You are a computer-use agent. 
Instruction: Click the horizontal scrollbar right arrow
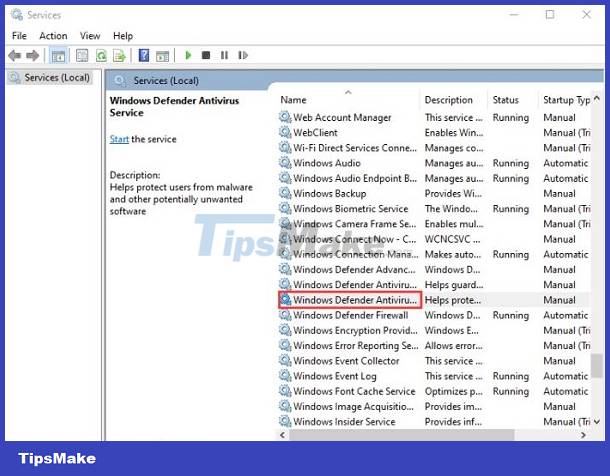(583, 435)
